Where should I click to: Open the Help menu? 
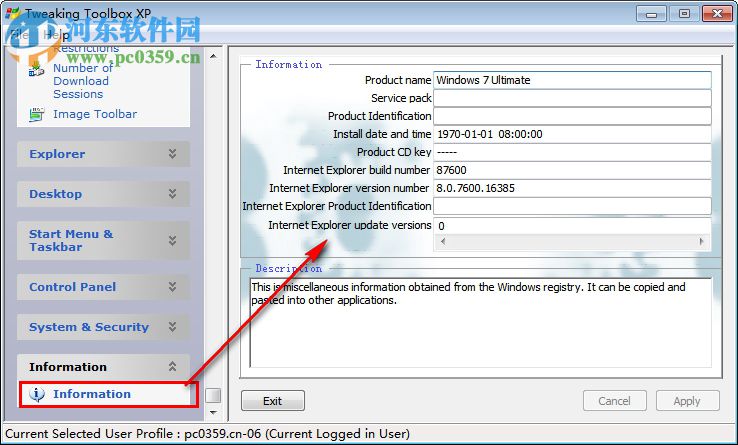[x=56, y=35]
